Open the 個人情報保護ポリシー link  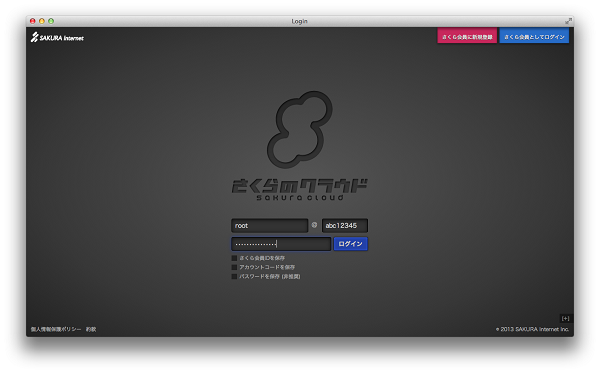click(x=56, y=329)
